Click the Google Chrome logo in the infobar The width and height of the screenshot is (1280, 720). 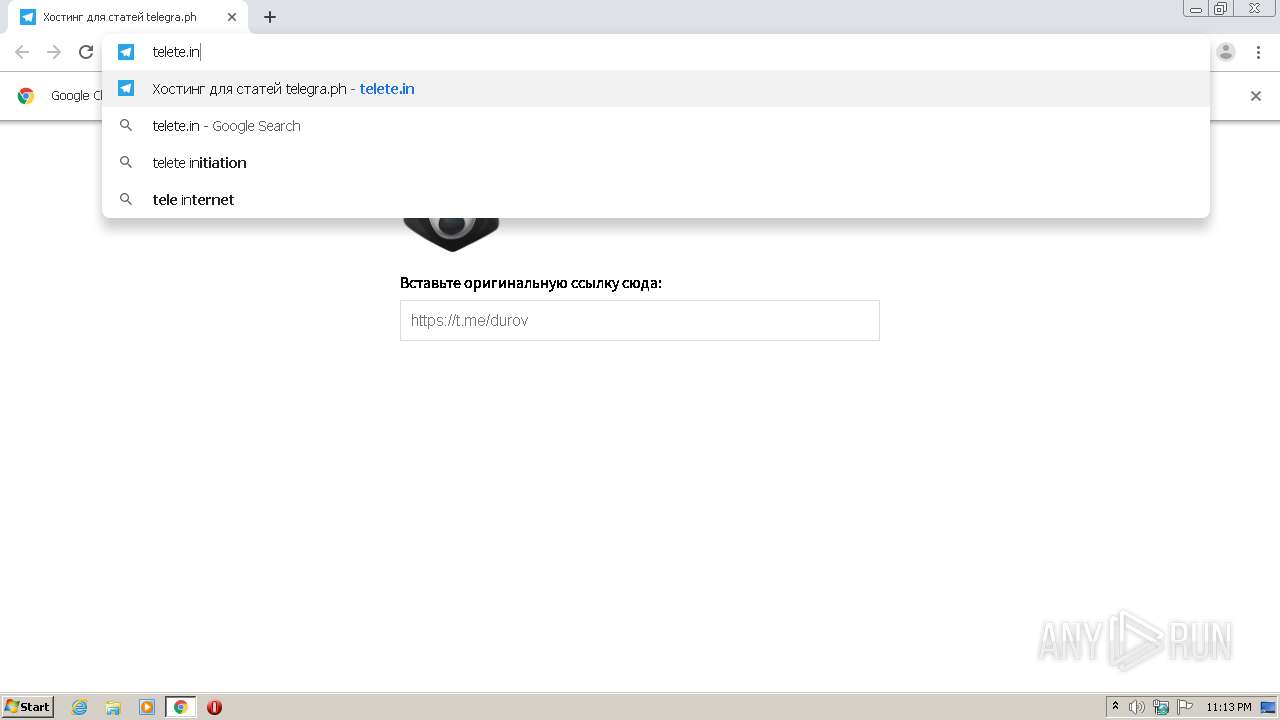(x=26, y=96)
